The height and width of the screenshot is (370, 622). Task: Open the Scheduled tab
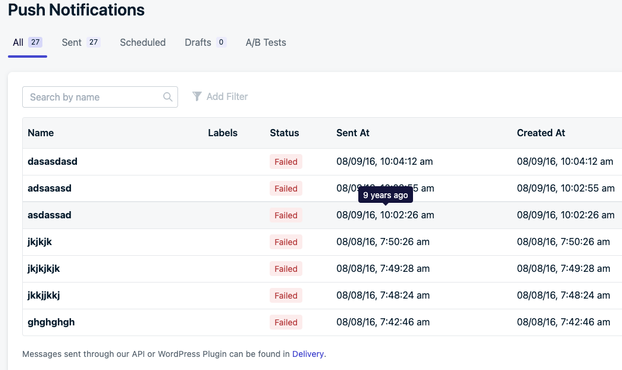tap(143, 42)
